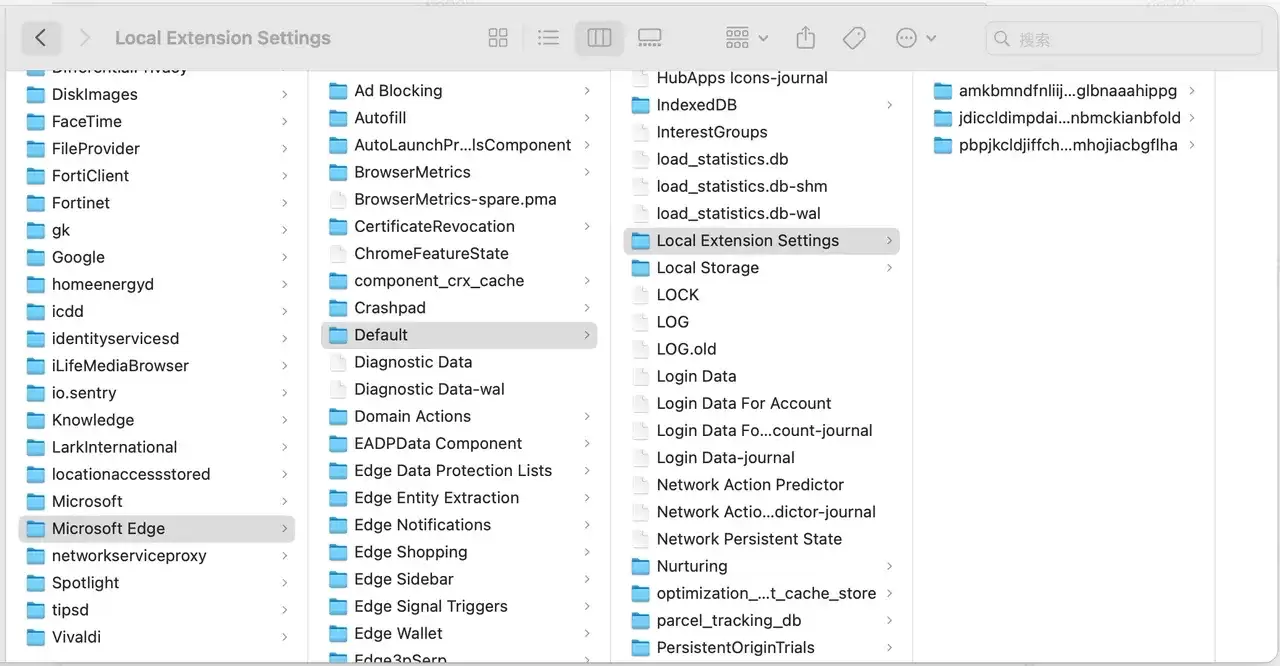The height and width of the screenshot is (666, 1280).
Task: Click the ChromeFeatureState file icon
Action: click(x=338, y=254)
